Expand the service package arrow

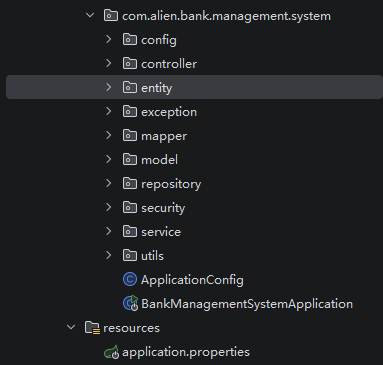click(x=109, y=231)
